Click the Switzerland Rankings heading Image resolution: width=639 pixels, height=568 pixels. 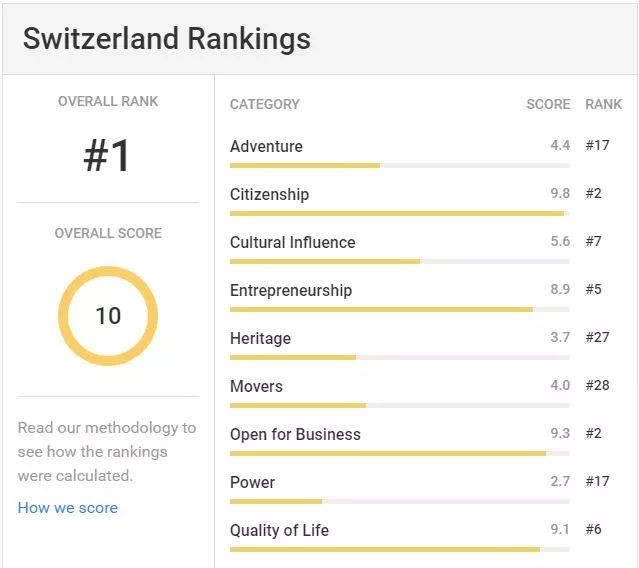coord(166,39)
